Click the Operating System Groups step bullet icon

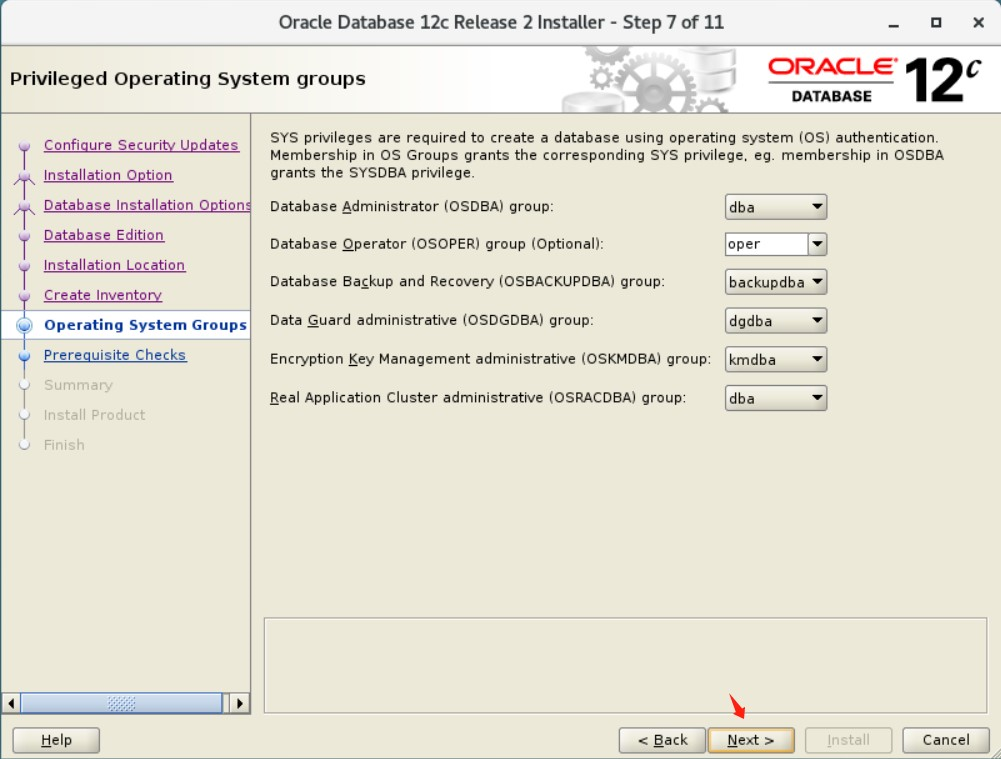[24, 326]
